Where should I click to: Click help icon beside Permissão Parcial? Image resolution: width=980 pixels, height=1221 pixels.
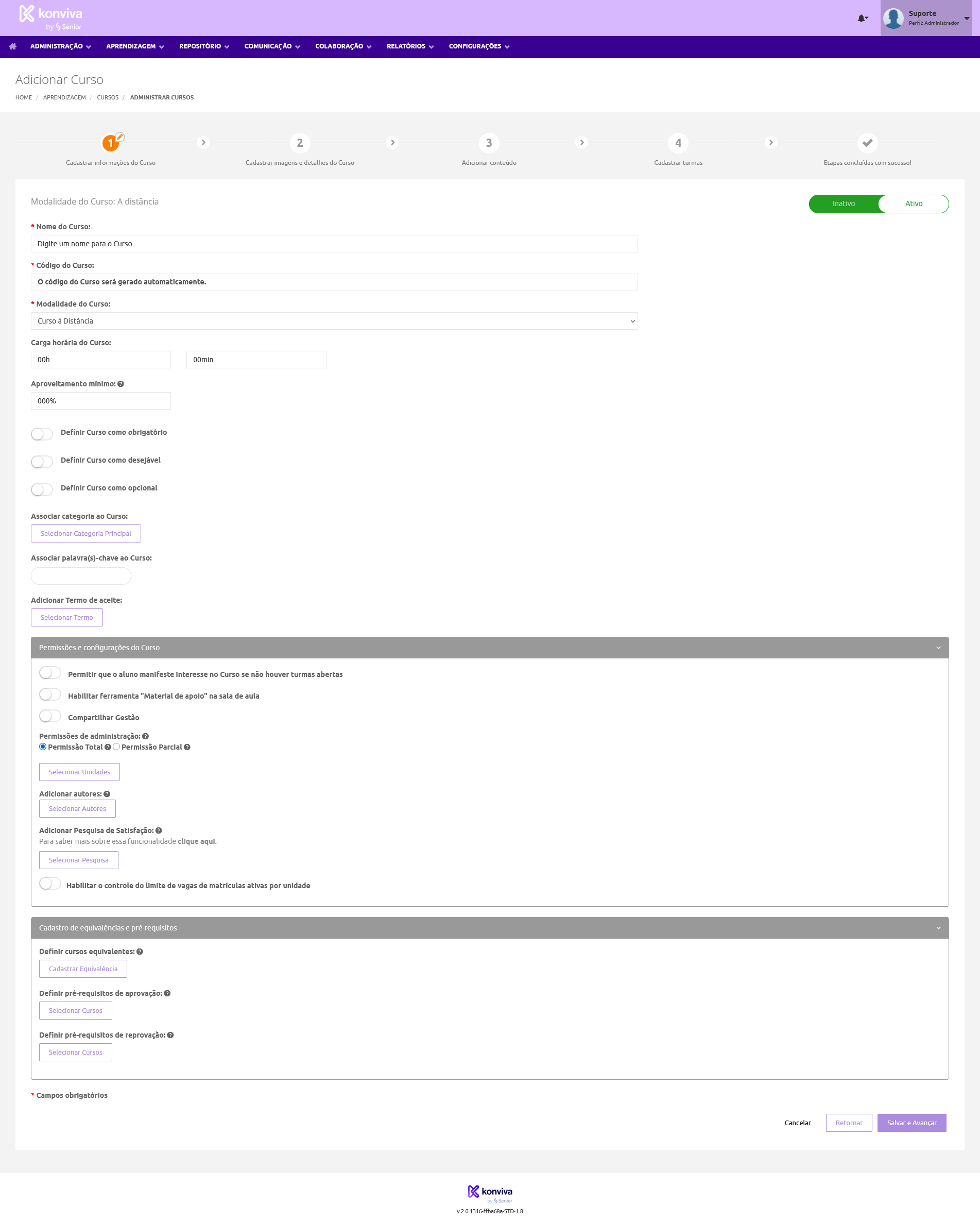click(x=187, y=747)
